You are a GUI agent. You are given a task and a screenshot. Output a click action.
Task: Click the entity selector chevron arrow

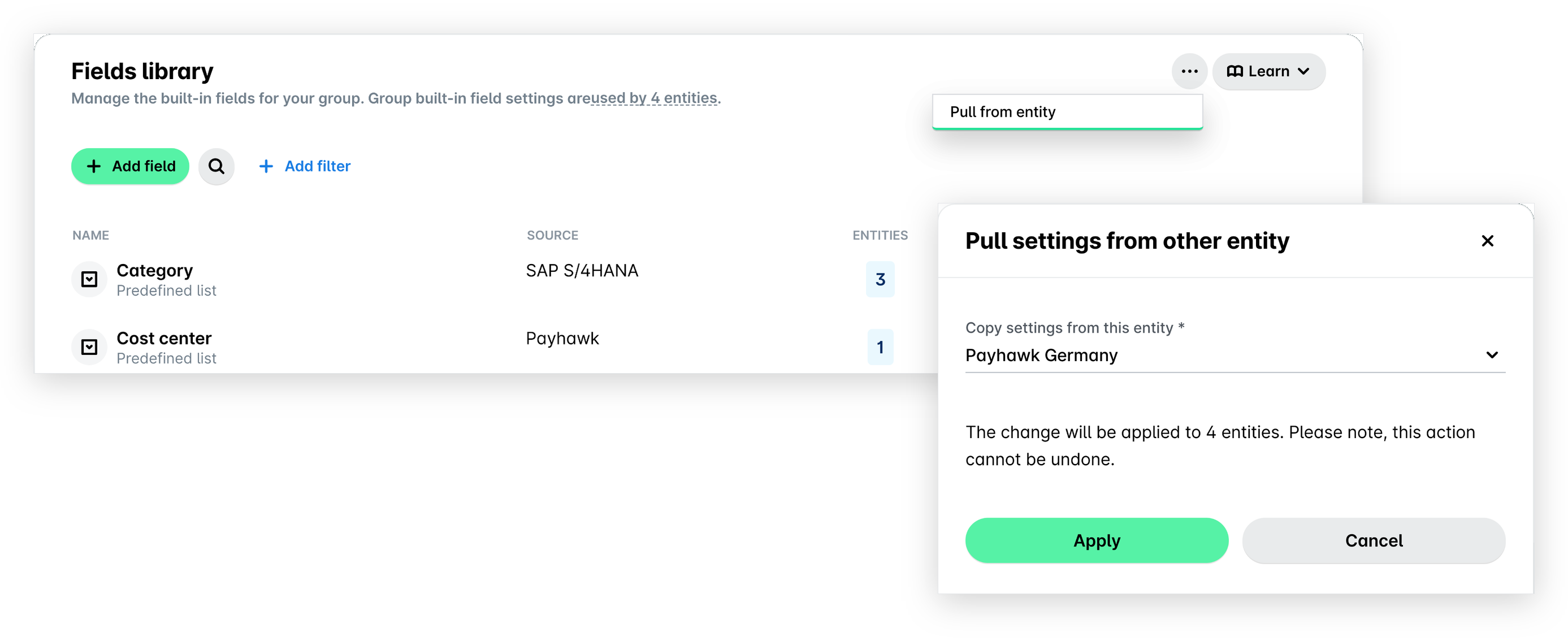tap(1491, 355)
